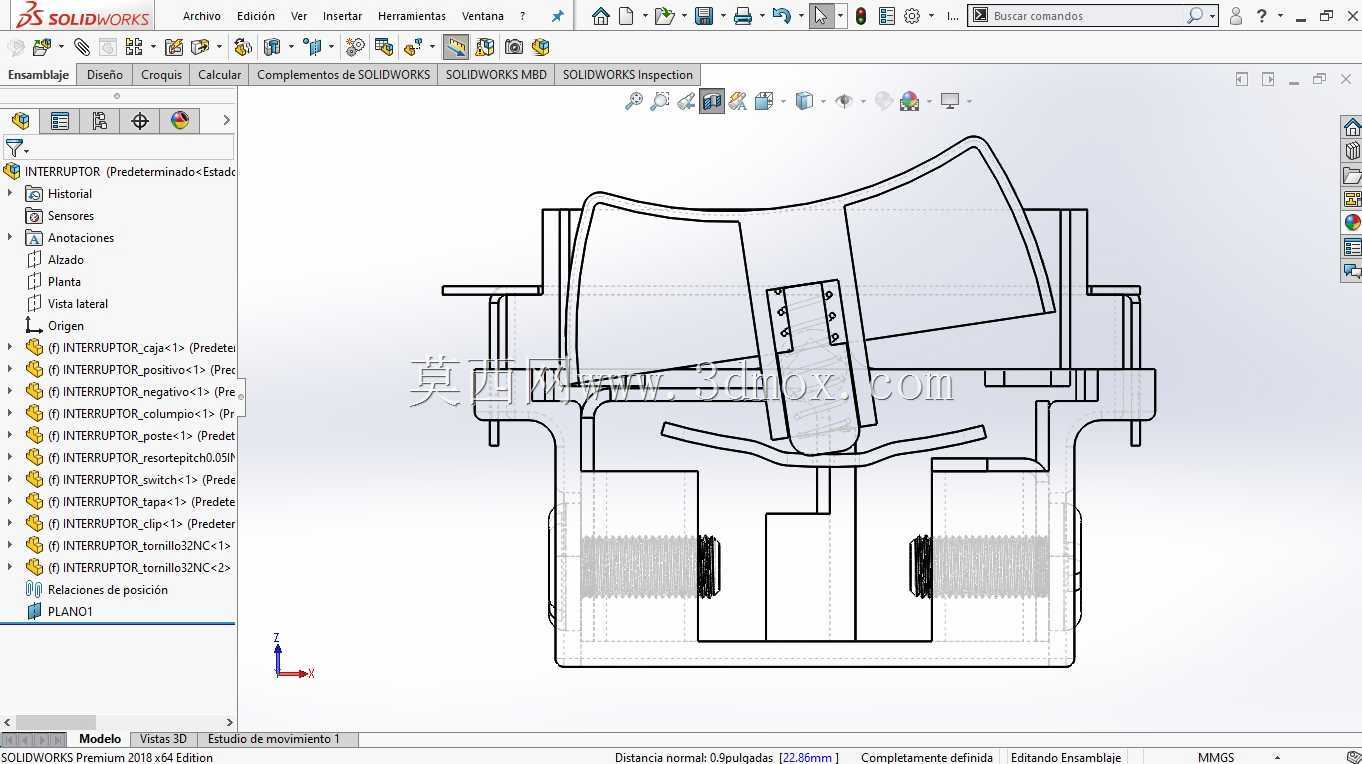Open Options gear icon
1362x764 pixels.
coord(912,16)
